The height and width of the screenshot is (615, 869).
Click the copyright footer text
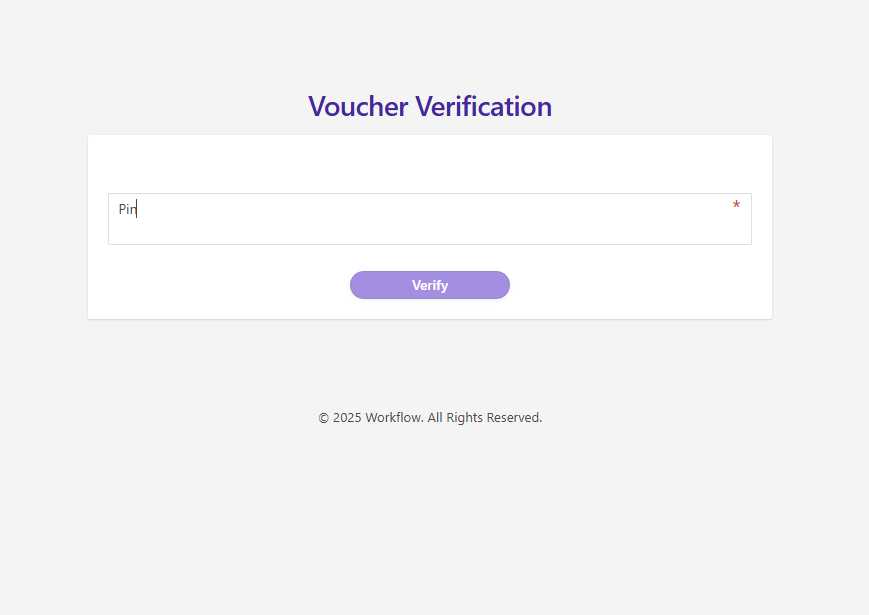click(430, 418)
